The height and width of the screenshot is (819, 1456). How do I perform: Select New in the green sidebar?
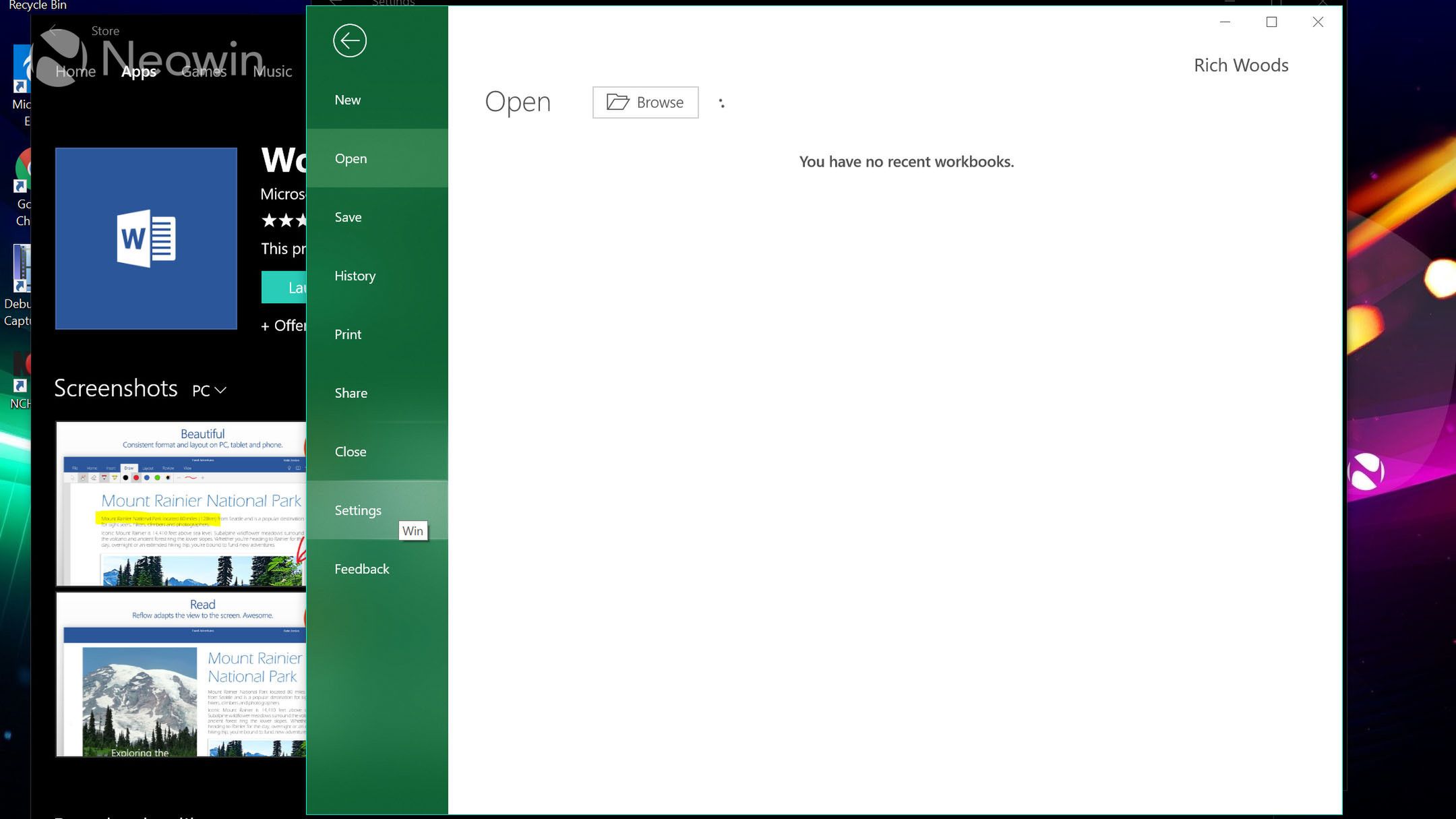348,100
